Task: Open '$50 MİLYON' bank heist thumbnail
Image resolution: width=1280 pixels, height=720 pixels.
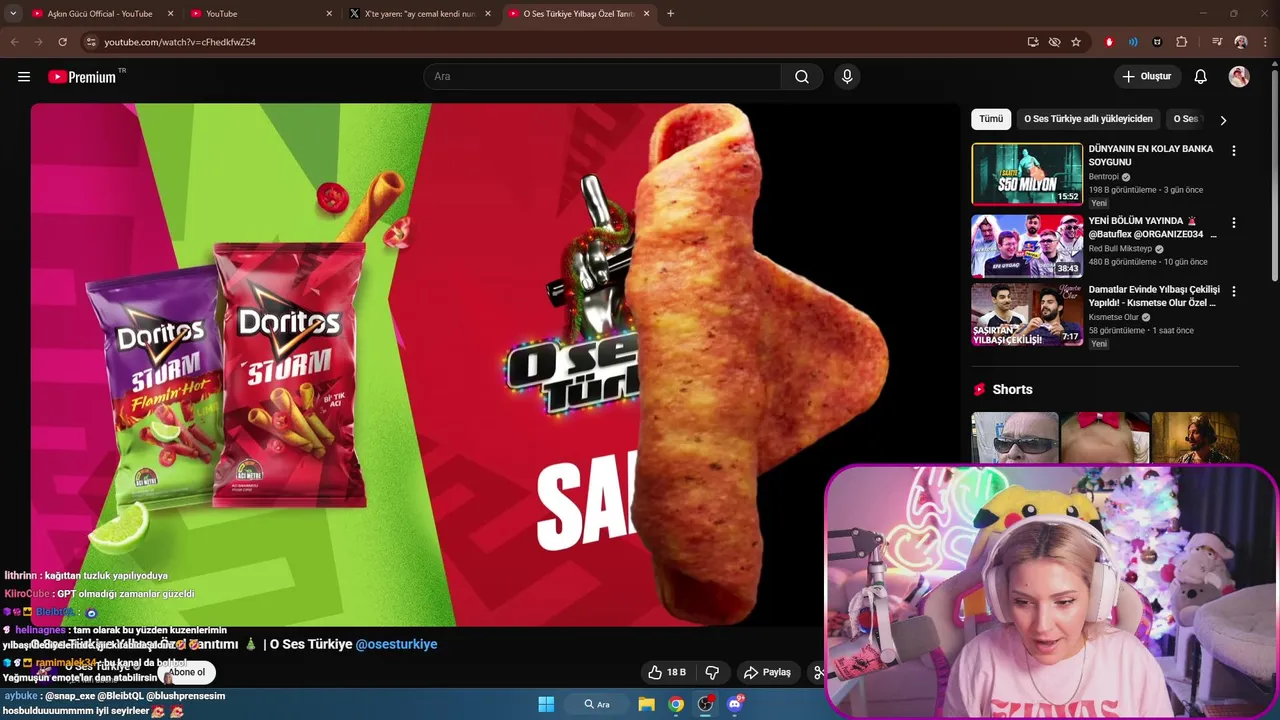Action: coord(1027,174)
